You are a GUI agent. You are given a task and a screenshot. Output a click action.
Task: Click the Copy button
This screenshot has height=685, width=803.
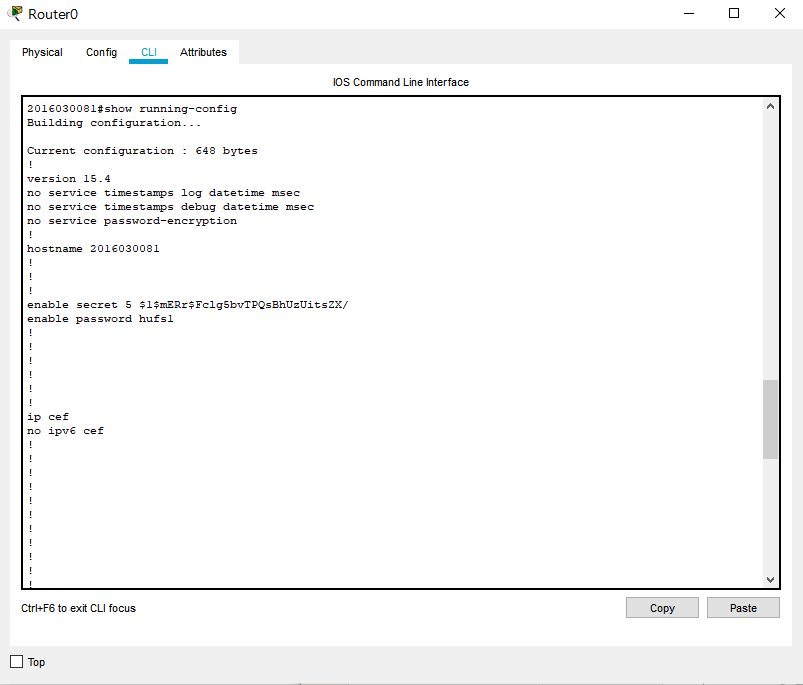pyautogui.click(x=662, y=608)
